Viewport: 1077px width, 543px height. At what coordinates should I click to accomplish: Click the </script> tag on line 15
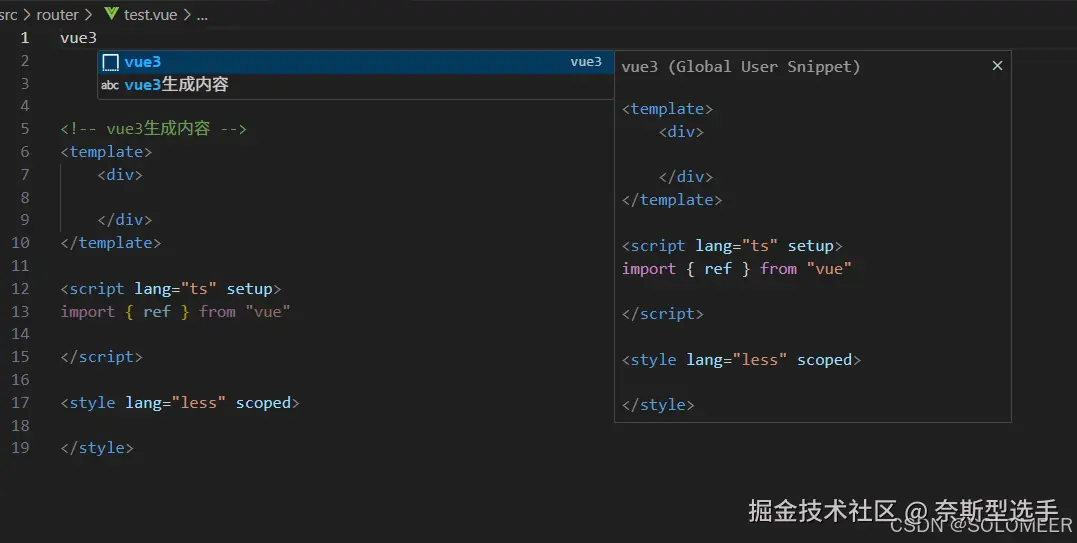pos(102,357)
